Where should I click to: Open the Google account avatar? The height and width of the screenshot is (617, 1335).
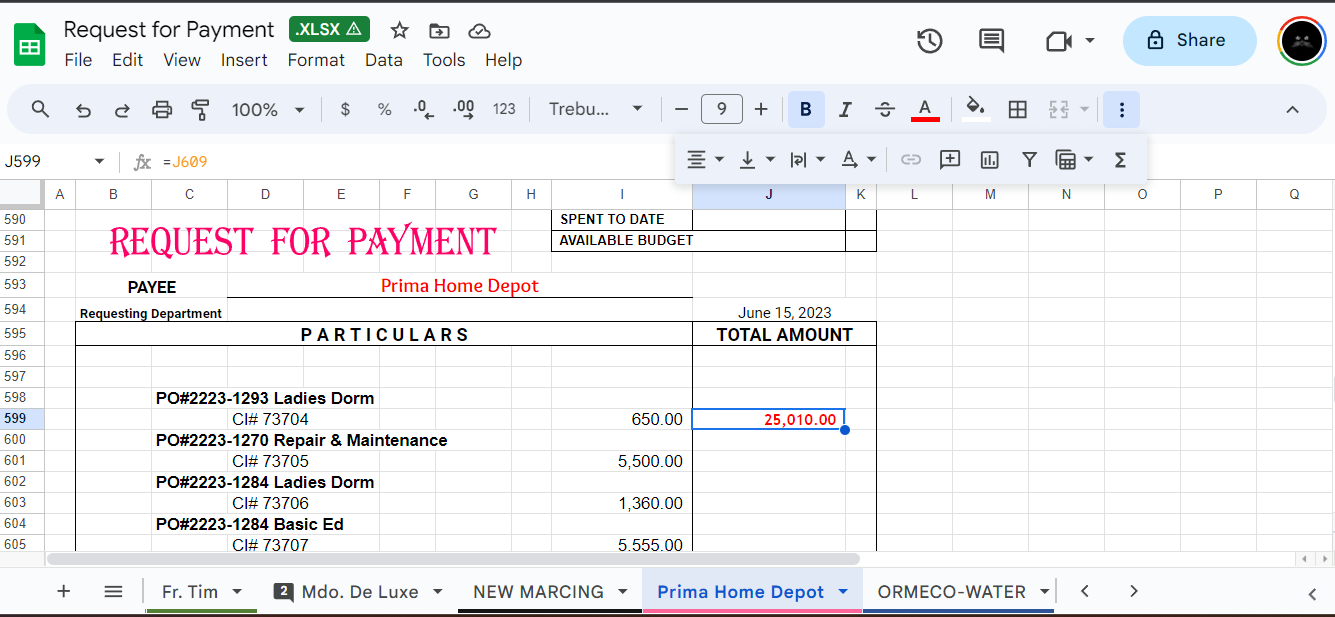1301,41
